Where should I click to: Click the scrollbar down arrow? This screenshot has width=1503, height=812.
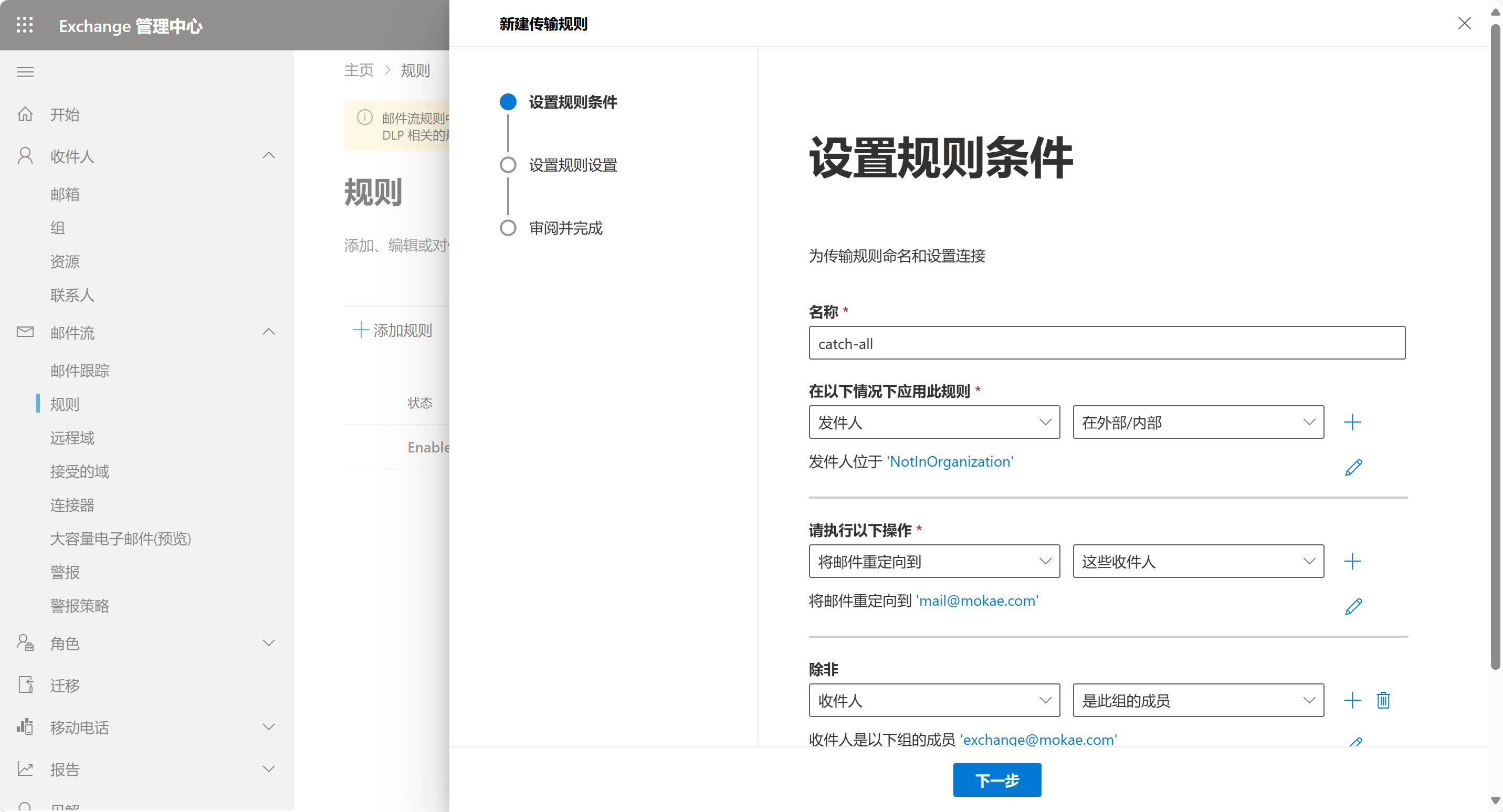click(x=1496, y=800)
